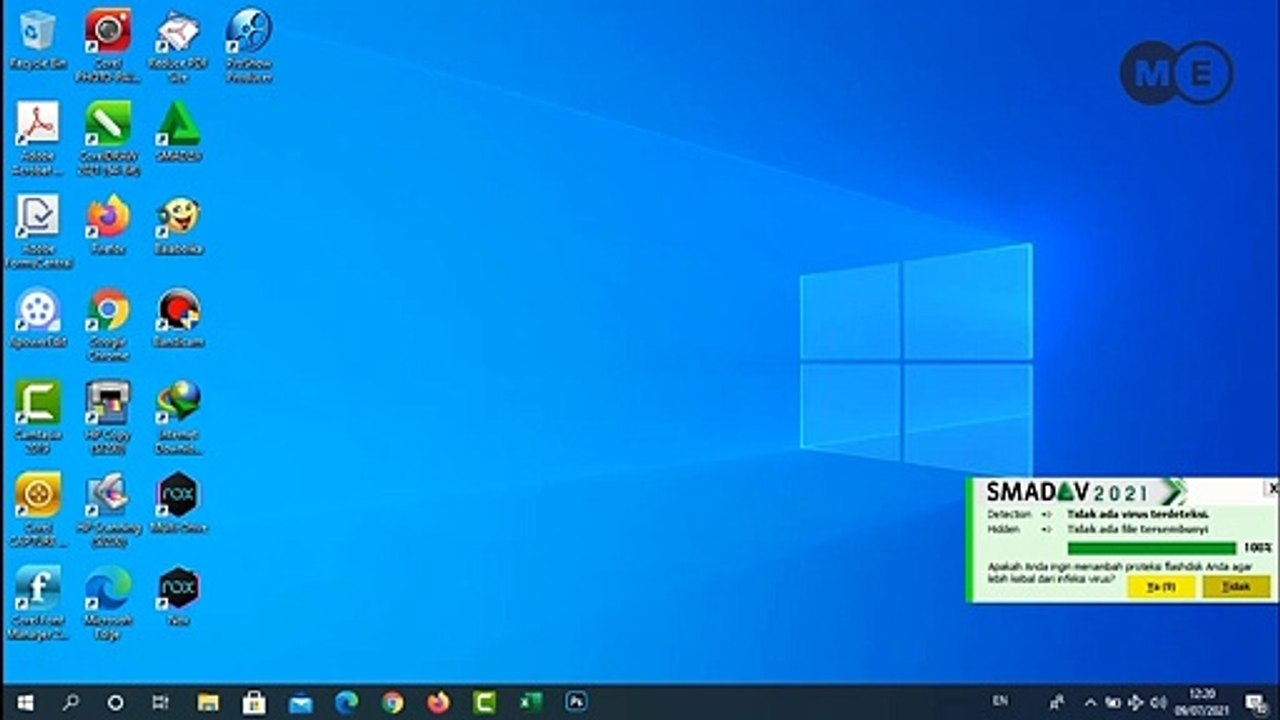The height and width of the screenshot is (720, 1280).
Task: Launch the Nox player desktop shortcut
Action: click(179, 595)
